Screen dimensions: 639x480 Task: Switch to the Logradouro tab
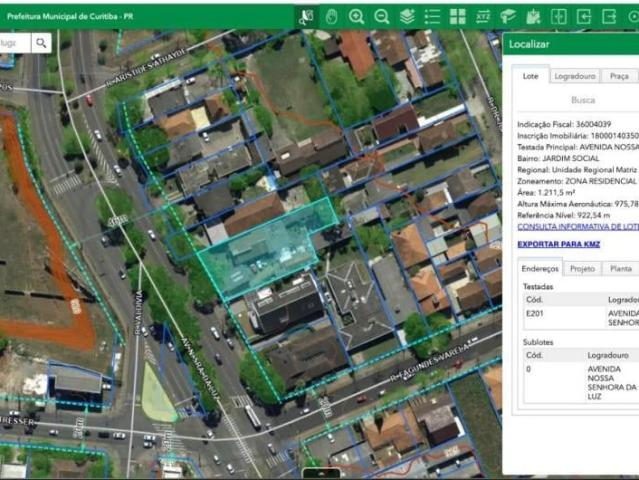tap(575, 76)
